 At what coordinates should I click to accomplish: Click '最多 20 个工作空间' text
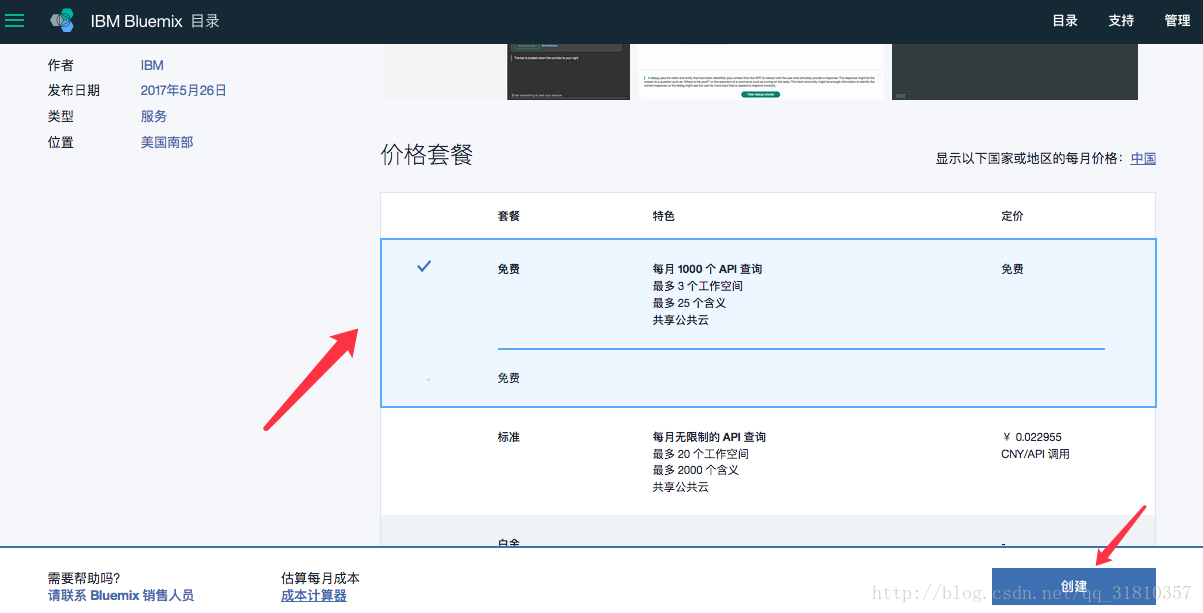pos(701,454)
